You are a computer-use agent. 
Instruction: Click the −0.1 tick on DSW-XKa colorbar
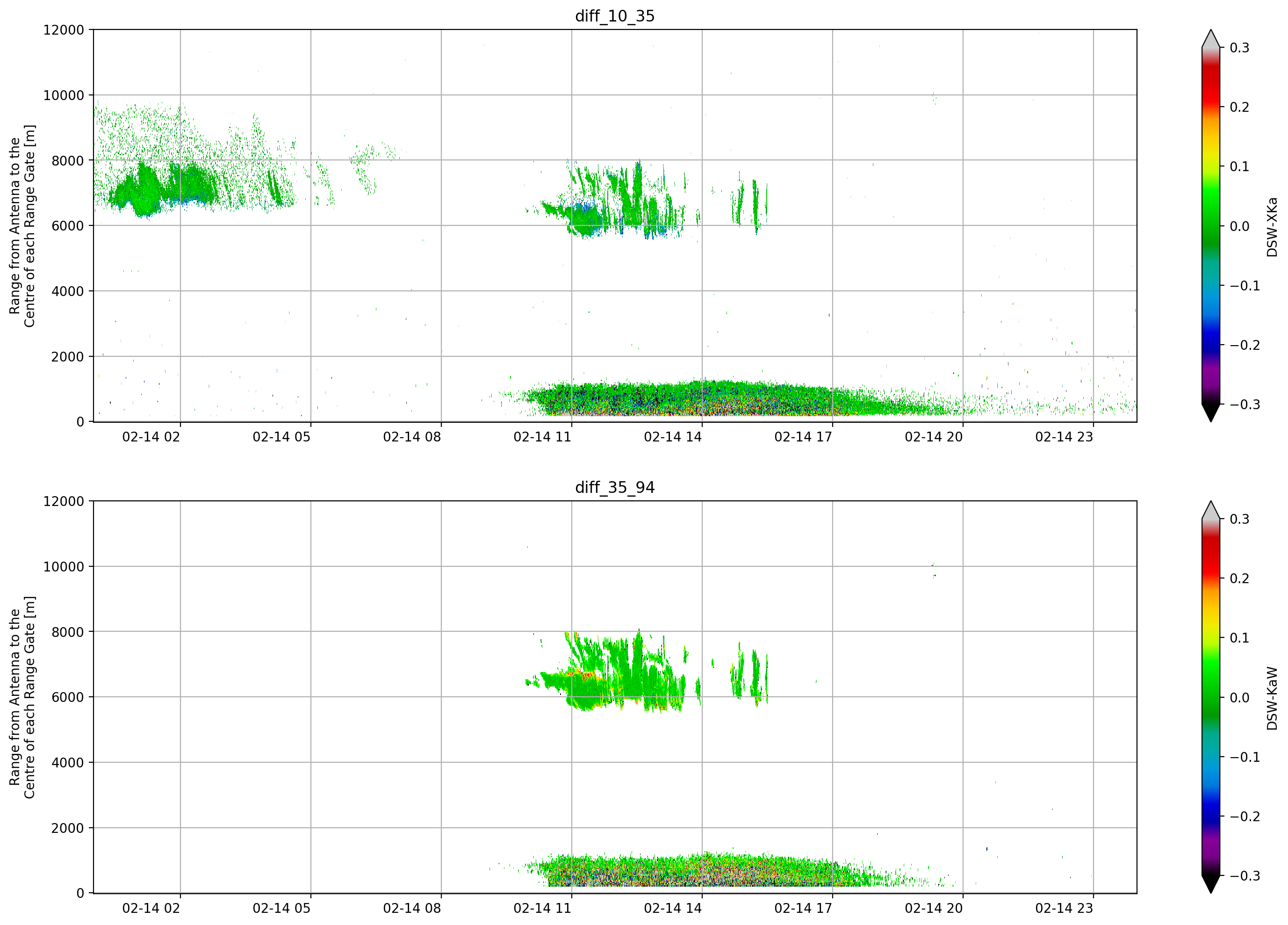coord(1245,286)
